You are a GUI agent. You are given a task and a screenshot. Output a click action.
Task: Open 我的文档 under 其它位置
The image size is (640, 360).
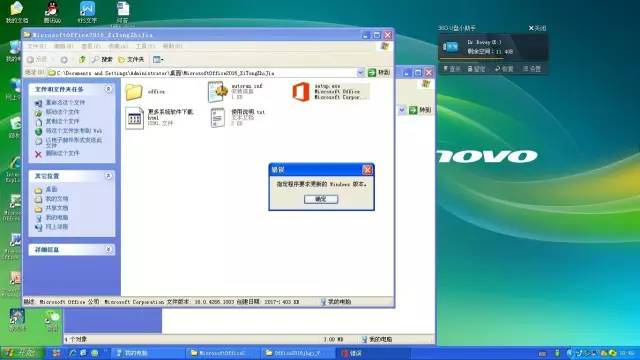click(57, 199)
